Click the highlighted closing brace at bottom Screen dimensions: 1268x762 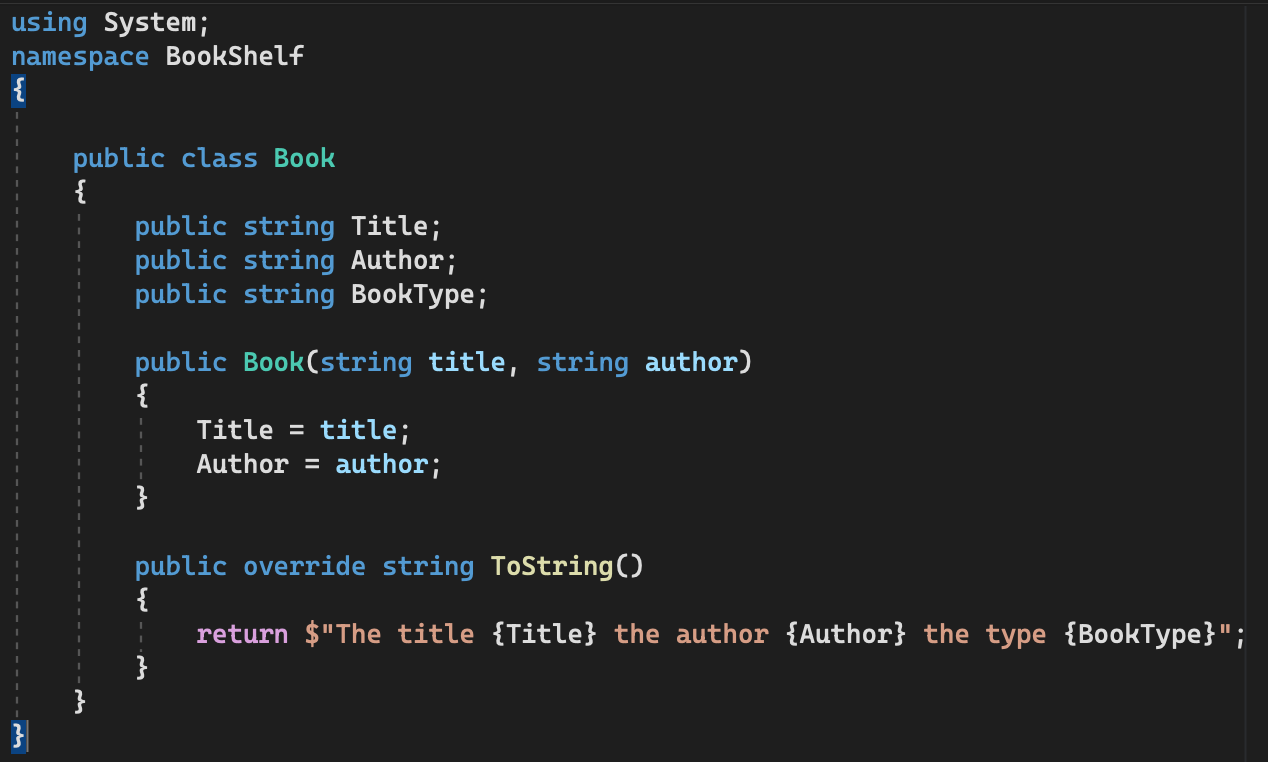19,736
